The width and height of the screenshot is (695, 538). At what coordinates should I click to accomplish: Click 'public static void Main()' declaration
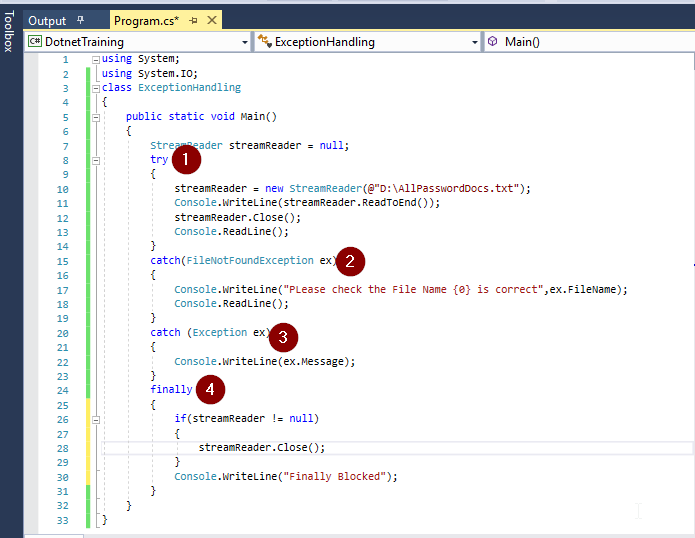(201, 116)
